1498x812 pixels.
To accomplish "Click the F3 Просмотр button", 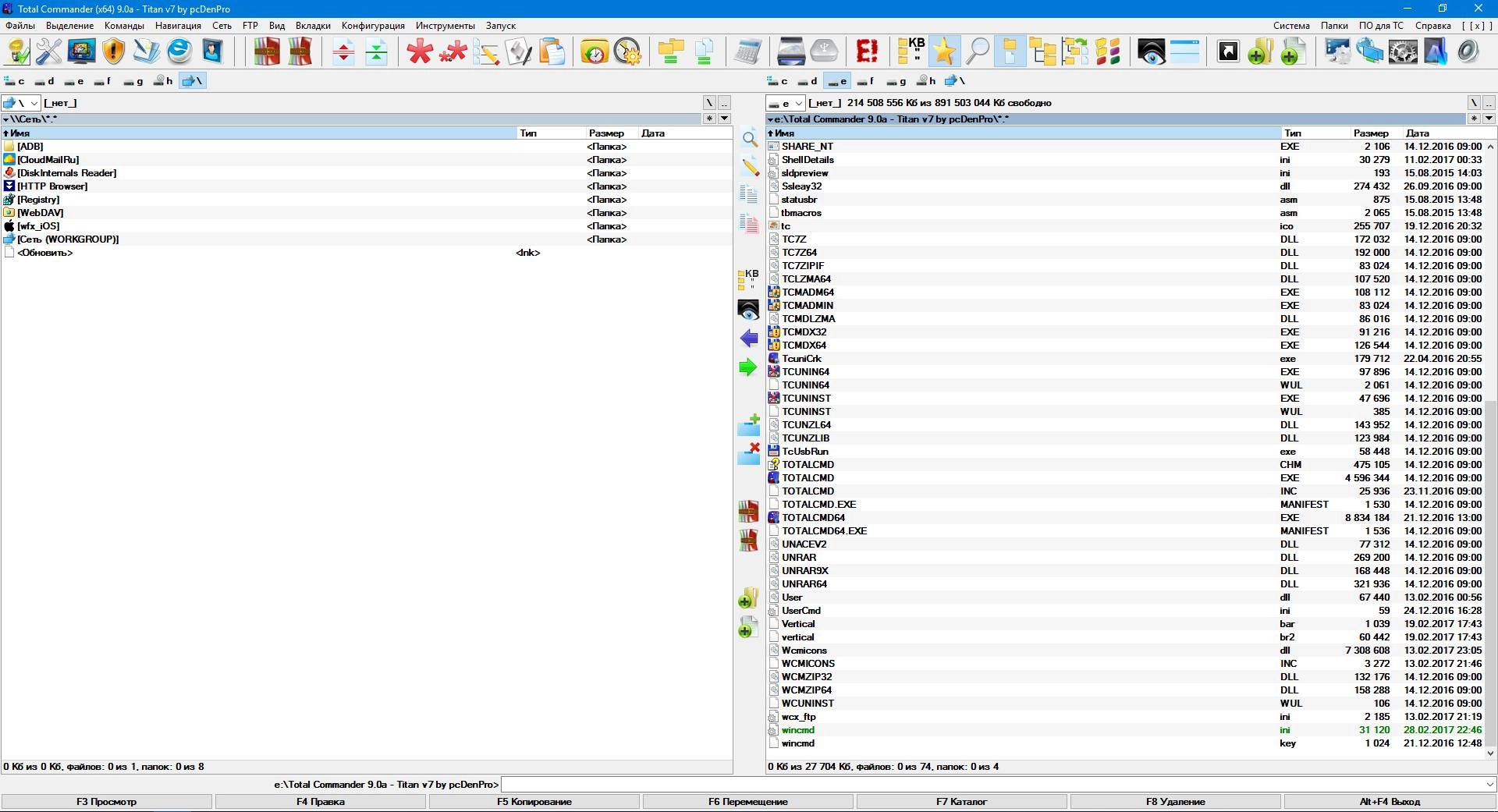I will (107, 802).
